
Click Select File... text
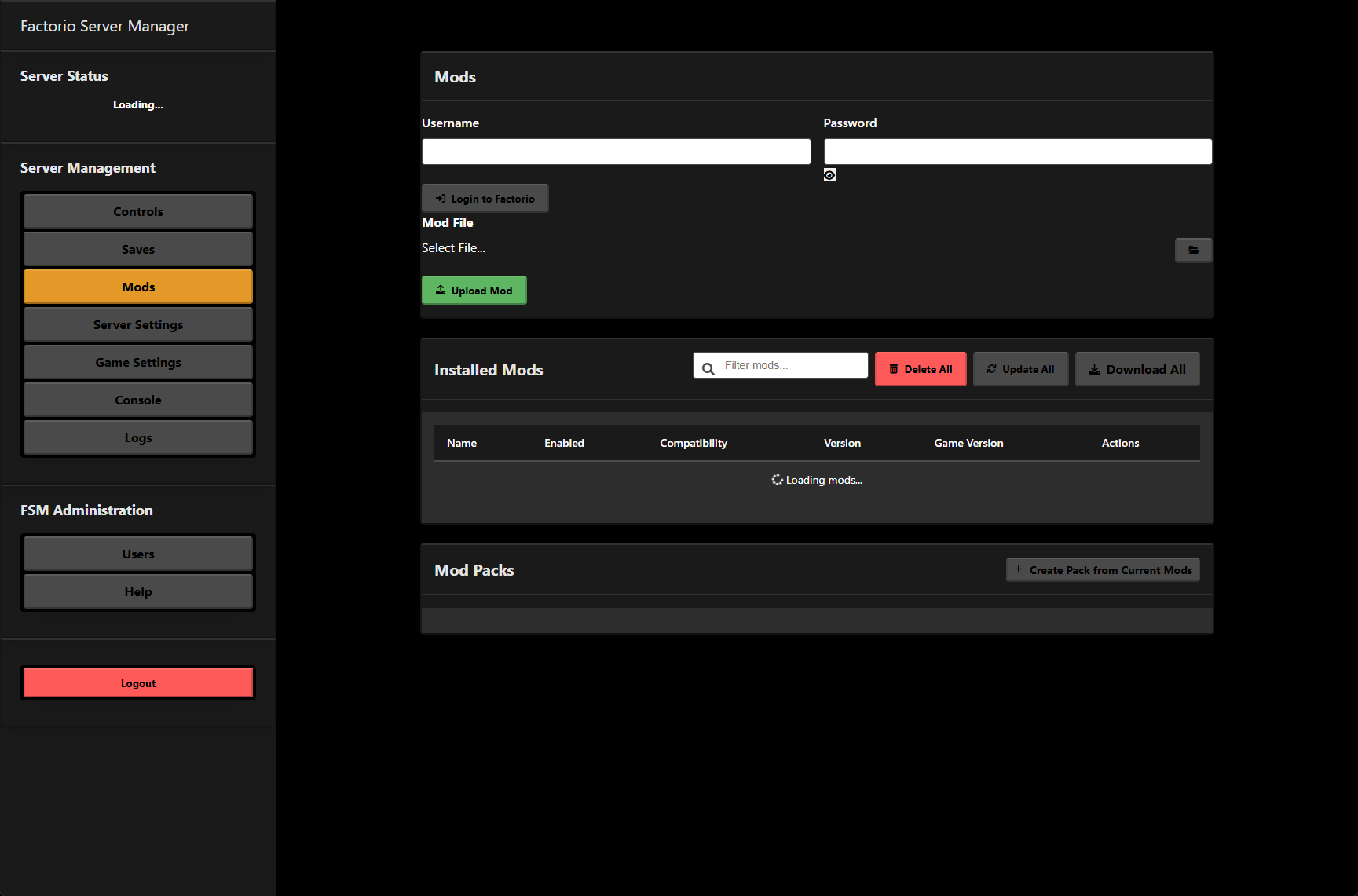pos(453,248)
